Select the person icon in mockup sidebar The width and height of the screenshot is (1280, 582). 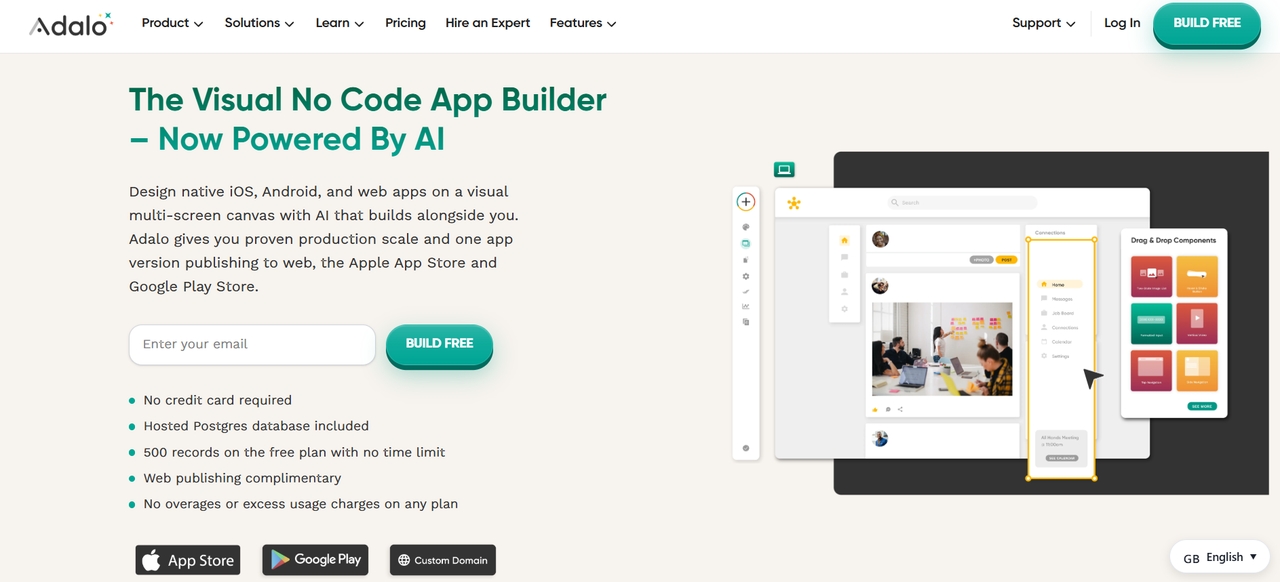(x=844, y=292)
